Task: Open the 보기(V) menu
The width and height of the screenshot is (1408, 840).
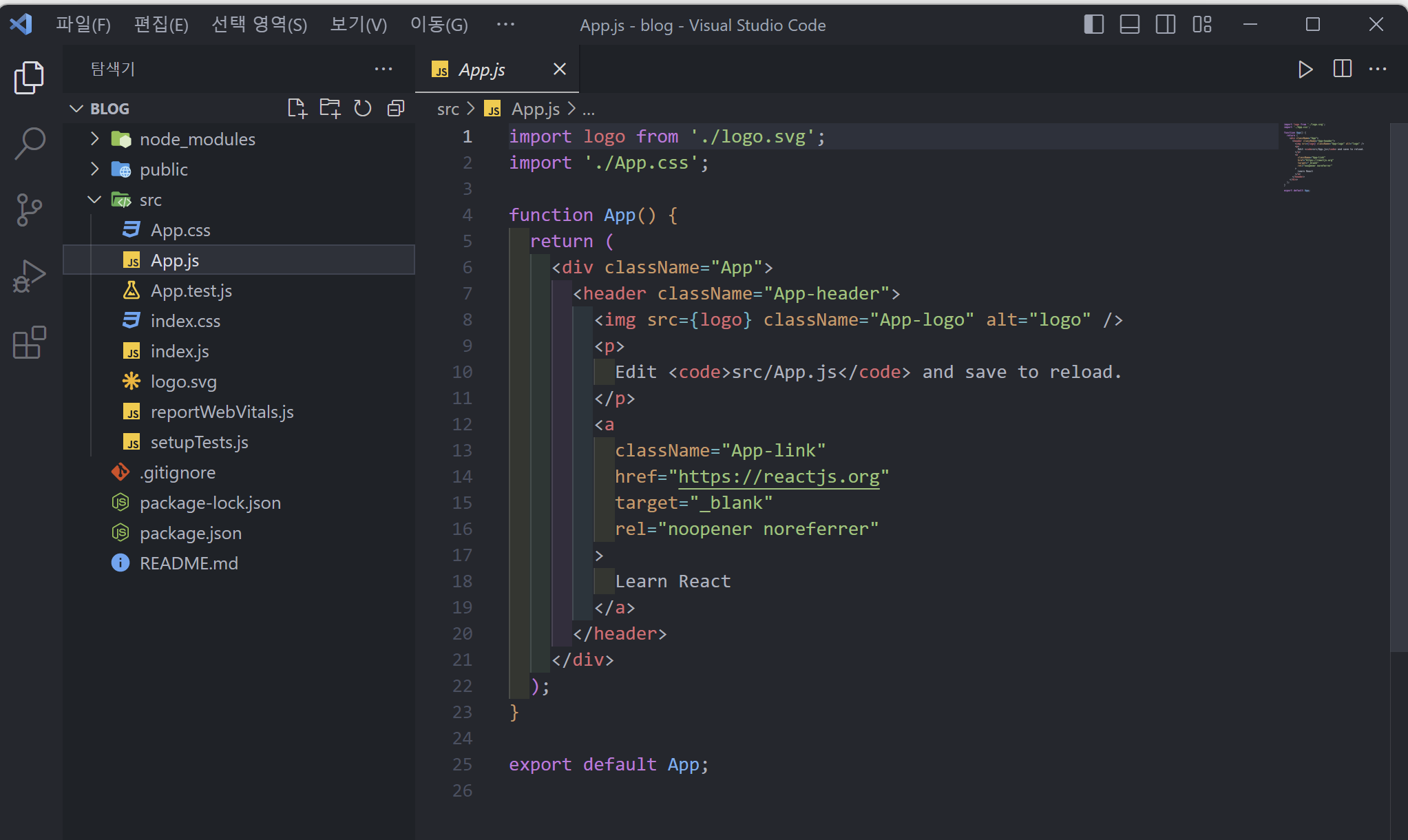Action: [x=358, y=25]
